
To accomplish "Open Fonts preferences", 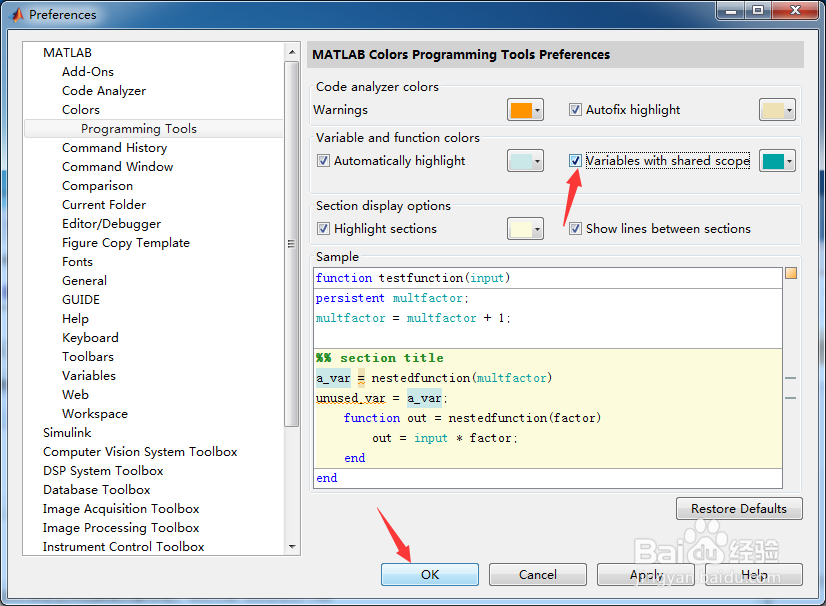I will 77,261.
